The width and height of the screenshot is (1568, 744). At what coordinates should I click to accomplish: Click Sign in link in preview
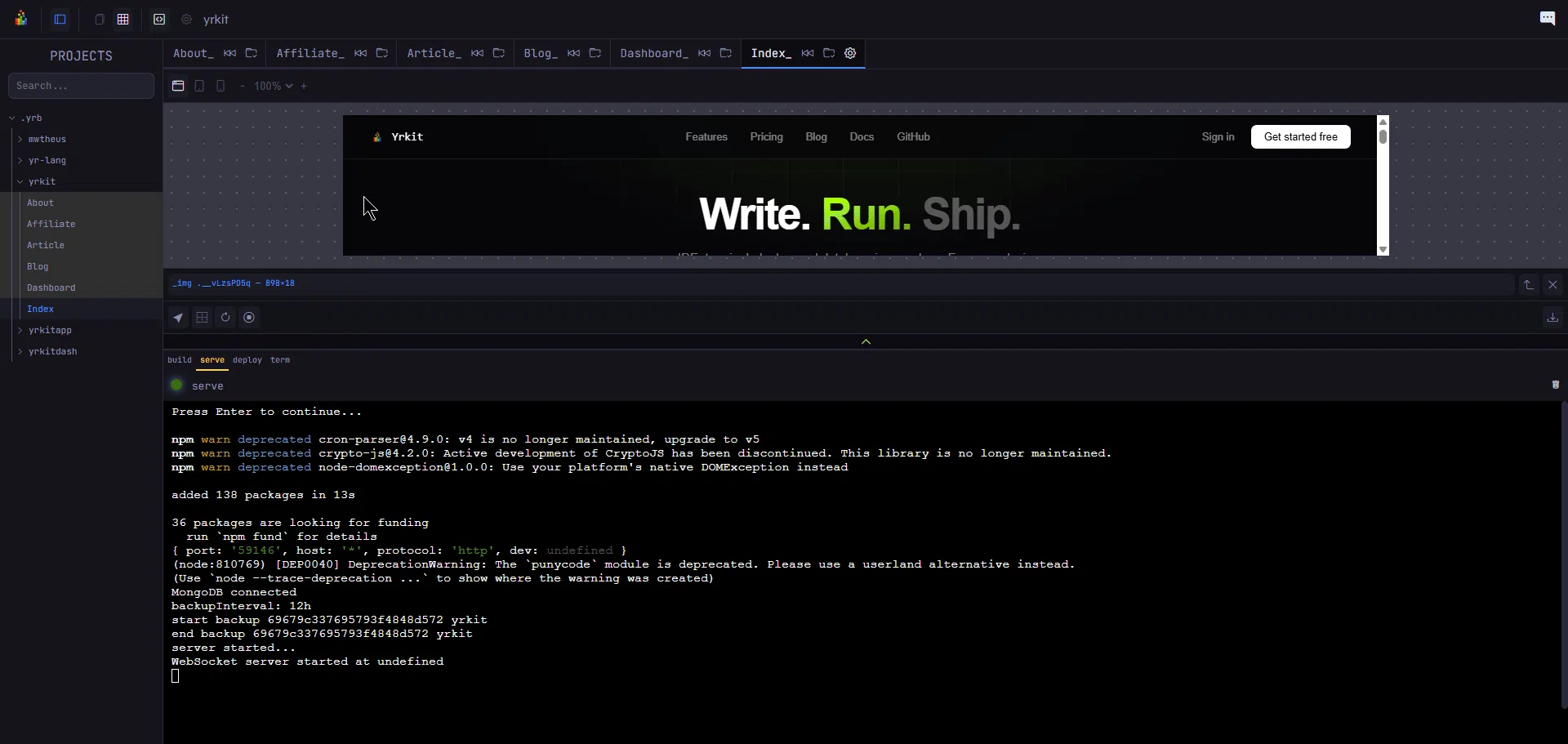tap(1218, 136)
